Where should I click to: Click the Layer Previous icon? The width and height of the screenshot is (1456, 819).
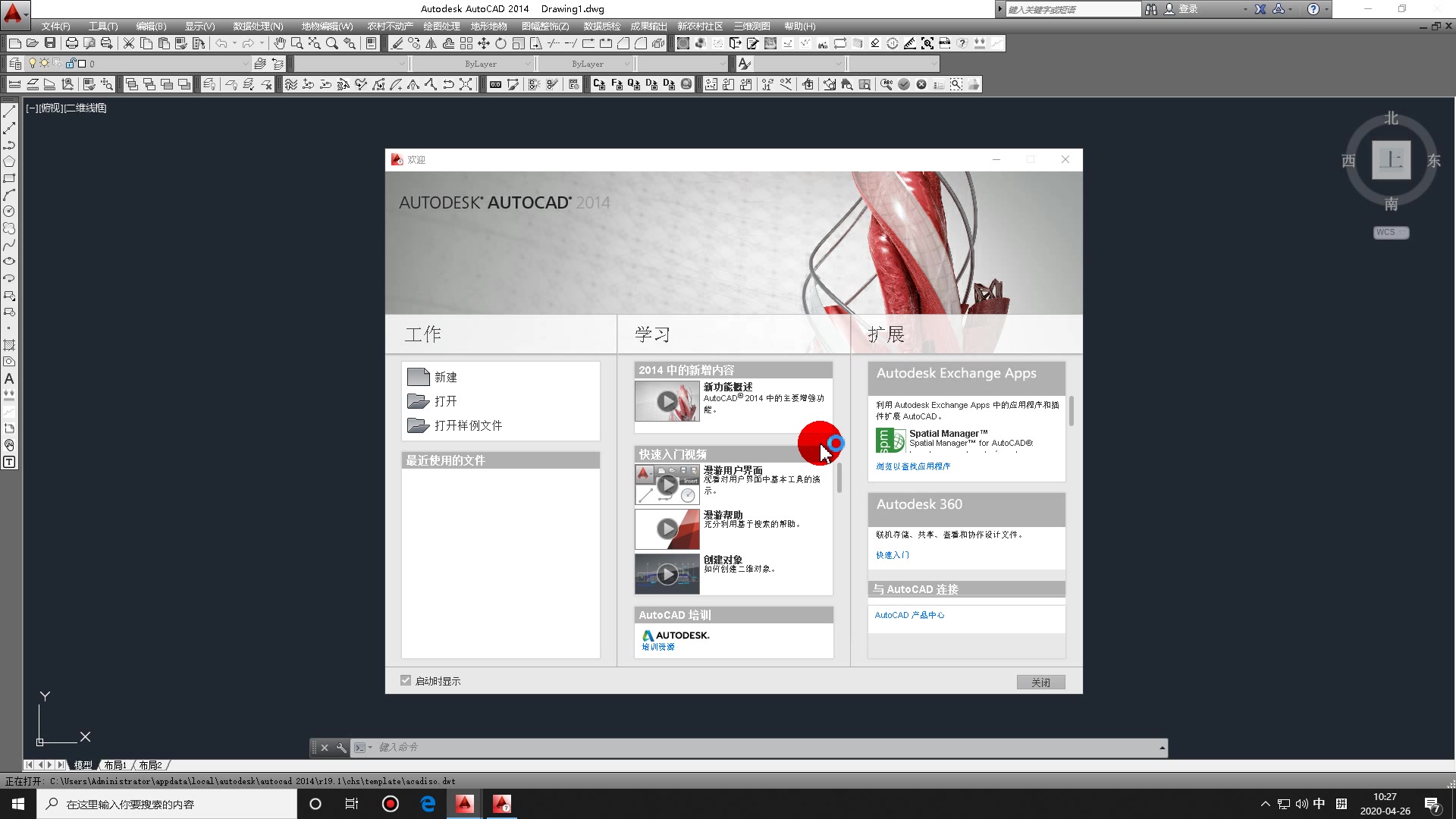tap(278, 64)
